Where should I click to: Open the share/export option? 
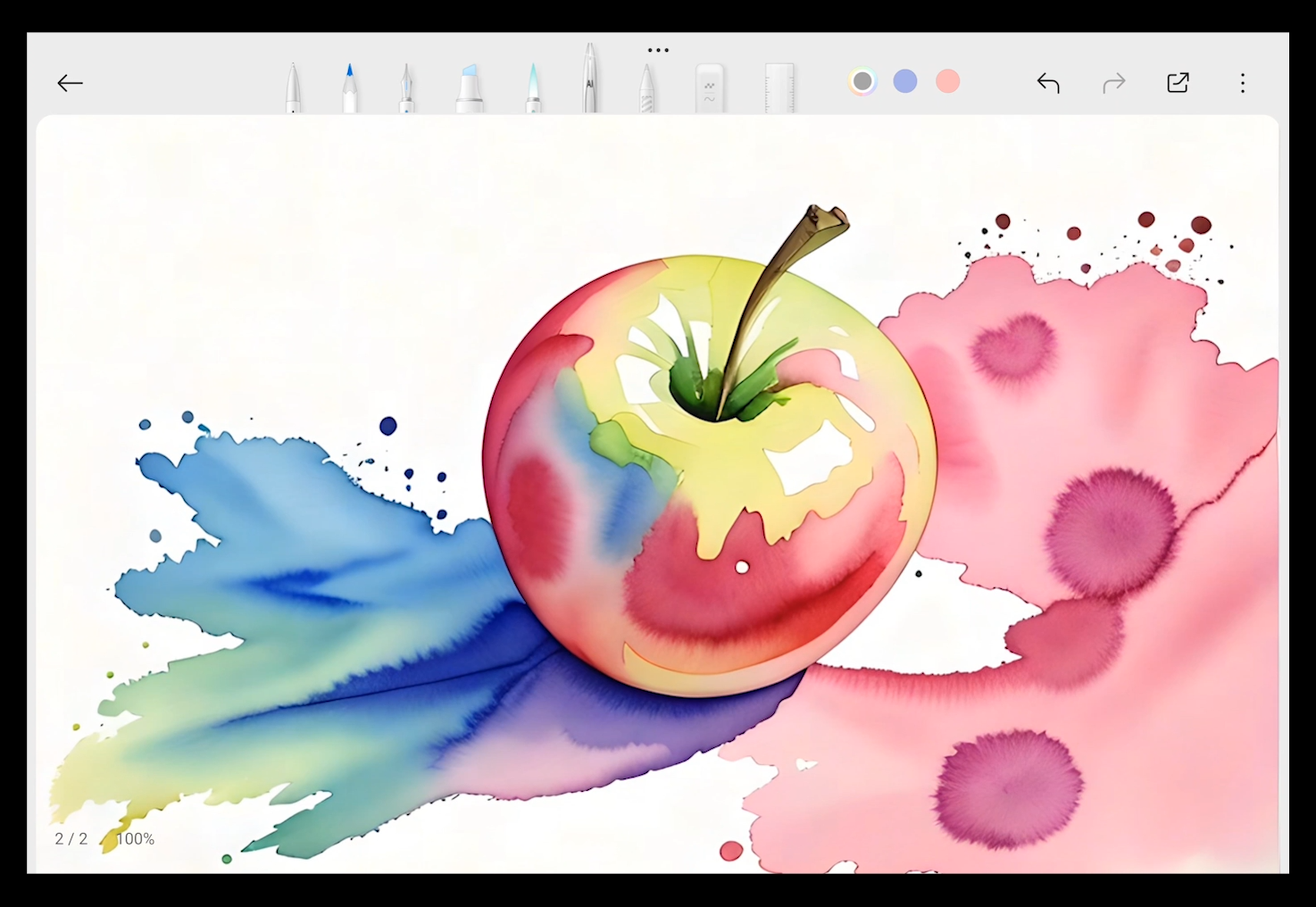pyautogui.click(x=1178, y=83)
